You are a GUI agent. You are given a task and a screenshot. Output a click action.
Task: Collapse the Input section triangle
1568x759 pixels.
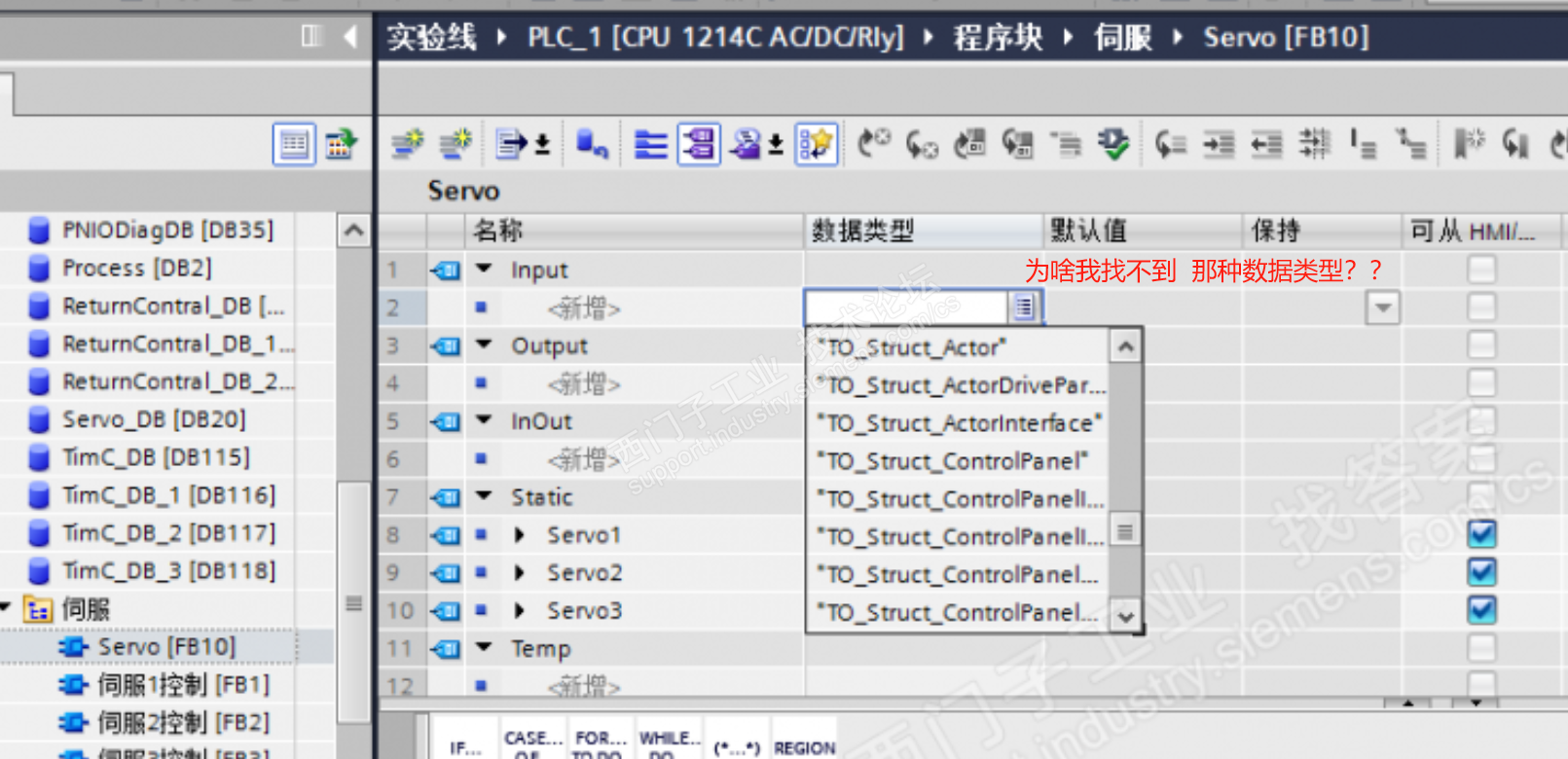484,269
